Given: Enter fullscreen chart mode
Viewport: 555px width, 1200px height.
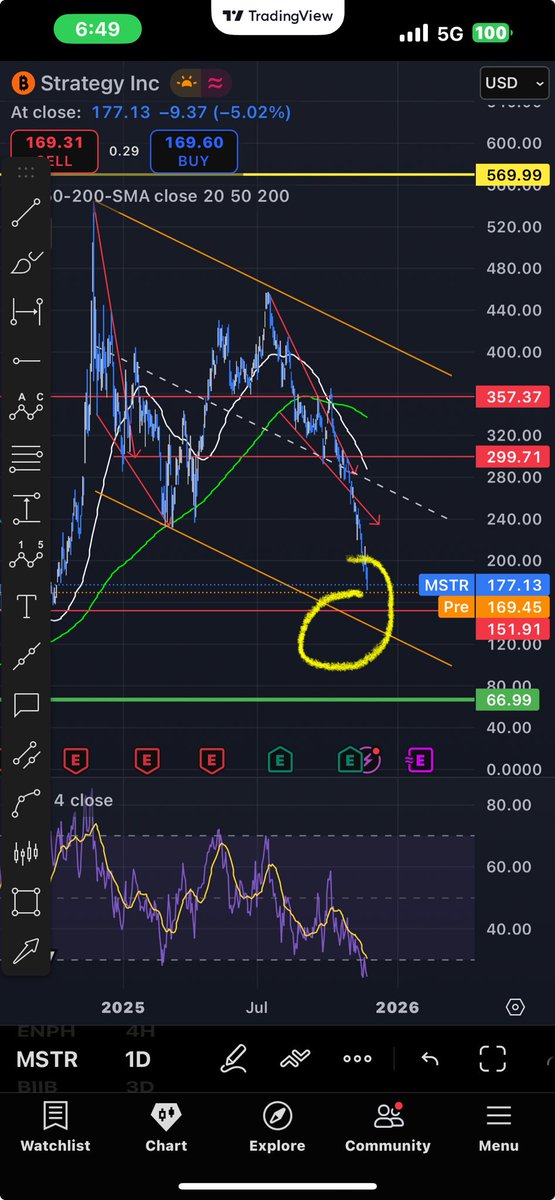Looking at the screenshot, I should (x=493, y=1058).
